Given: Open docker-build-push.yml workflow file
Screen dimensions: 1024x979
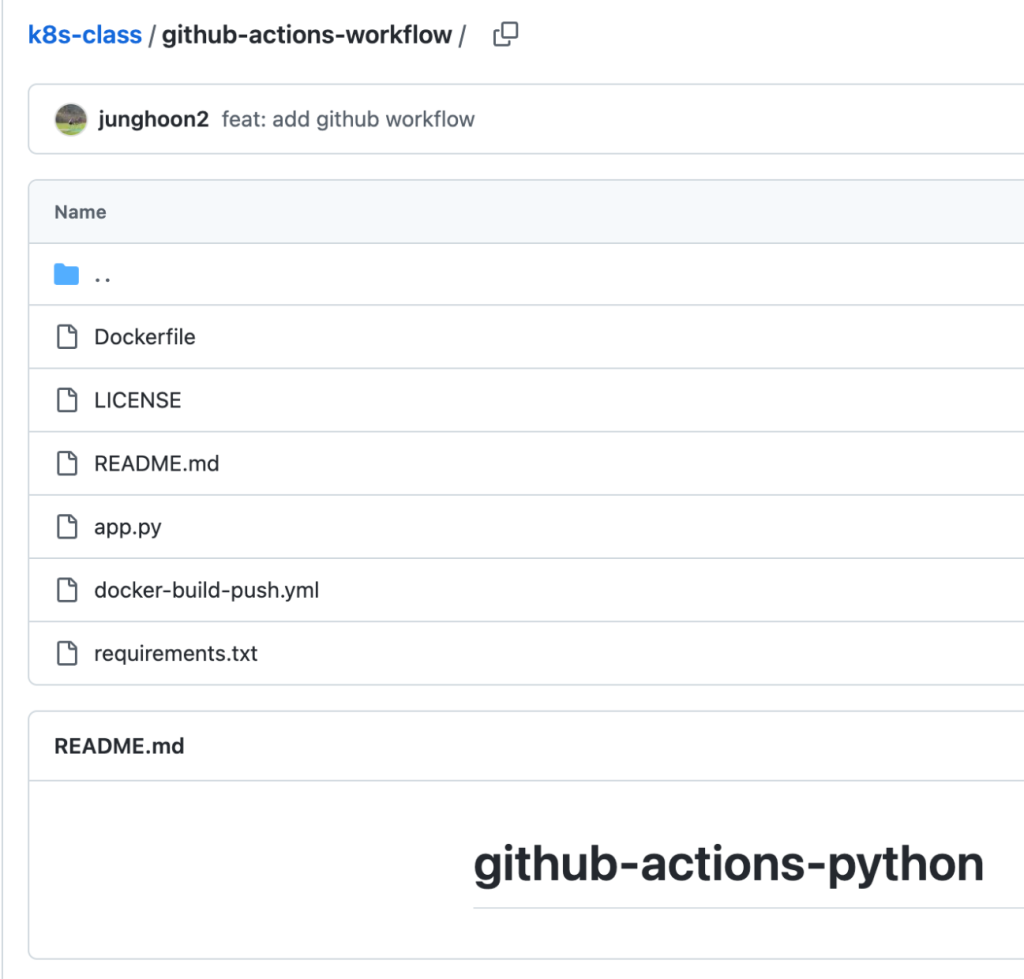Looking at the screenshot, I should tap(206, 590).
